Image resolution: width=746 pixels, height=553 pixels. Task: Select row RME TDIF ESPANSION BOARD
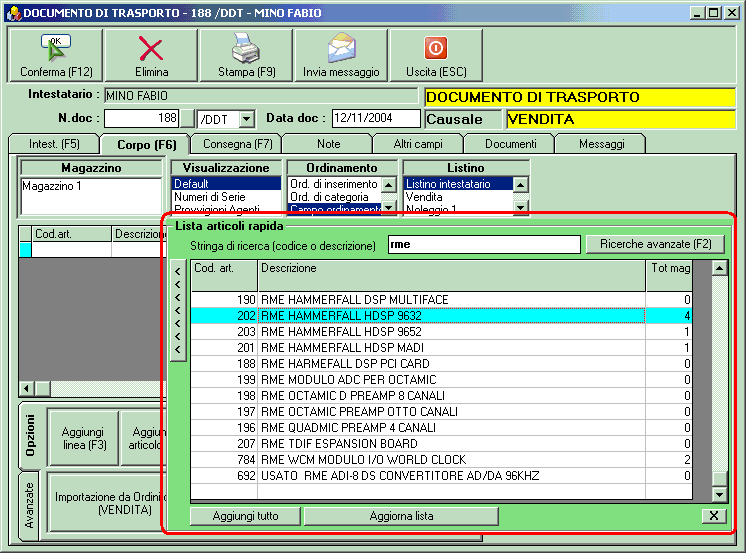coord(441,444)
